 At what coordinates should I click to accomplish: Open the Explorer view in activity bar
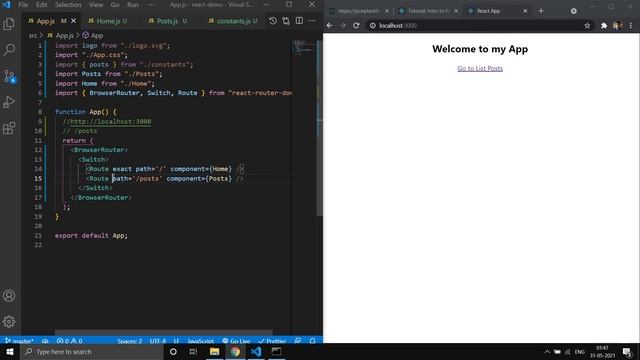[9, 24]
